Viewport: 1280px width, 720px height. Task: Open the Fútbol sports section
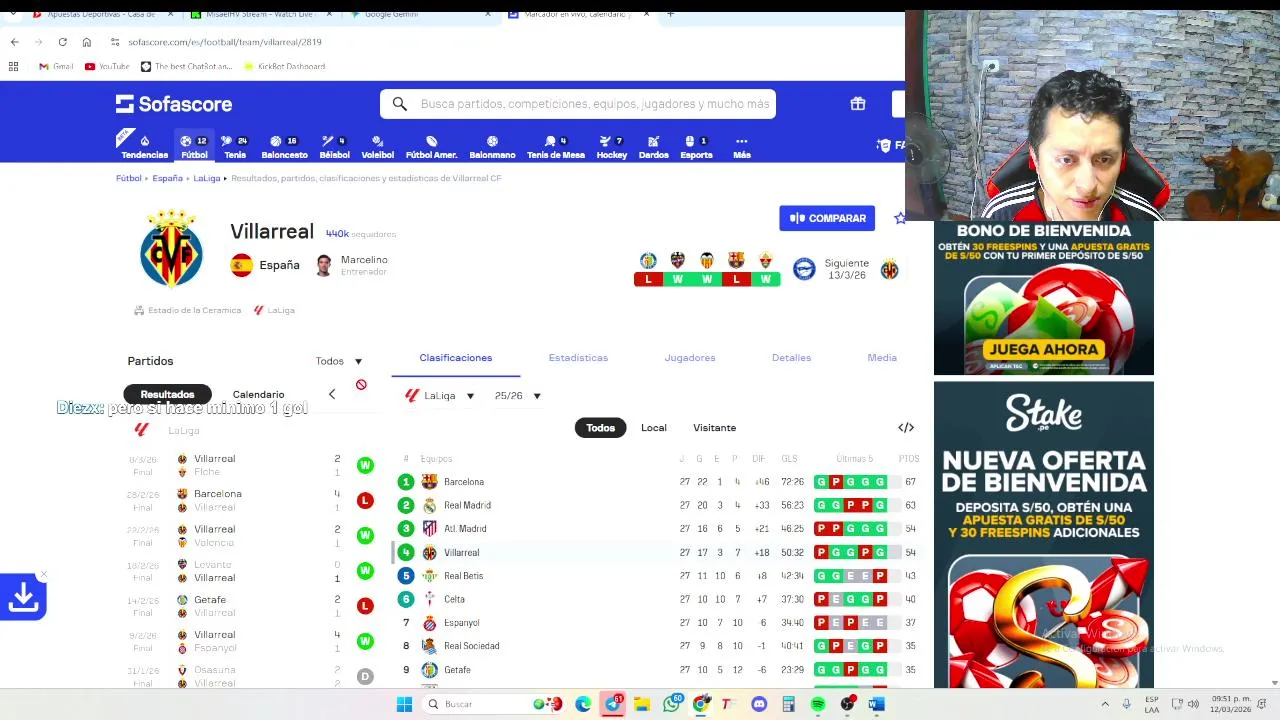194,147
